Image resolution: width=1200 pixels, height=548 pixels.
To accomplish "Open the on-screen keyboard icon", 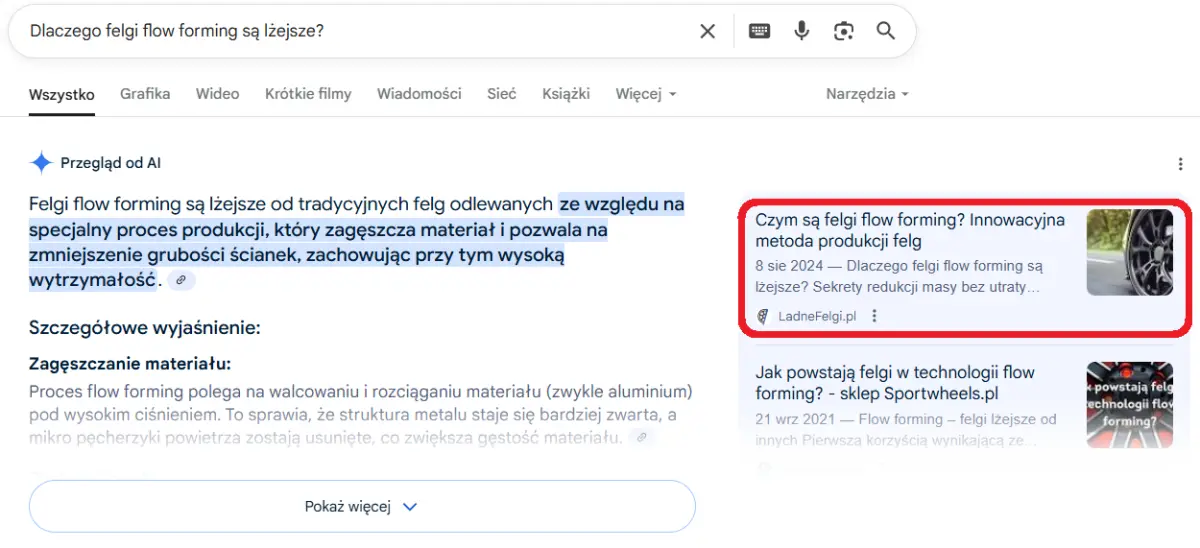I will click(x=759, y=31).
